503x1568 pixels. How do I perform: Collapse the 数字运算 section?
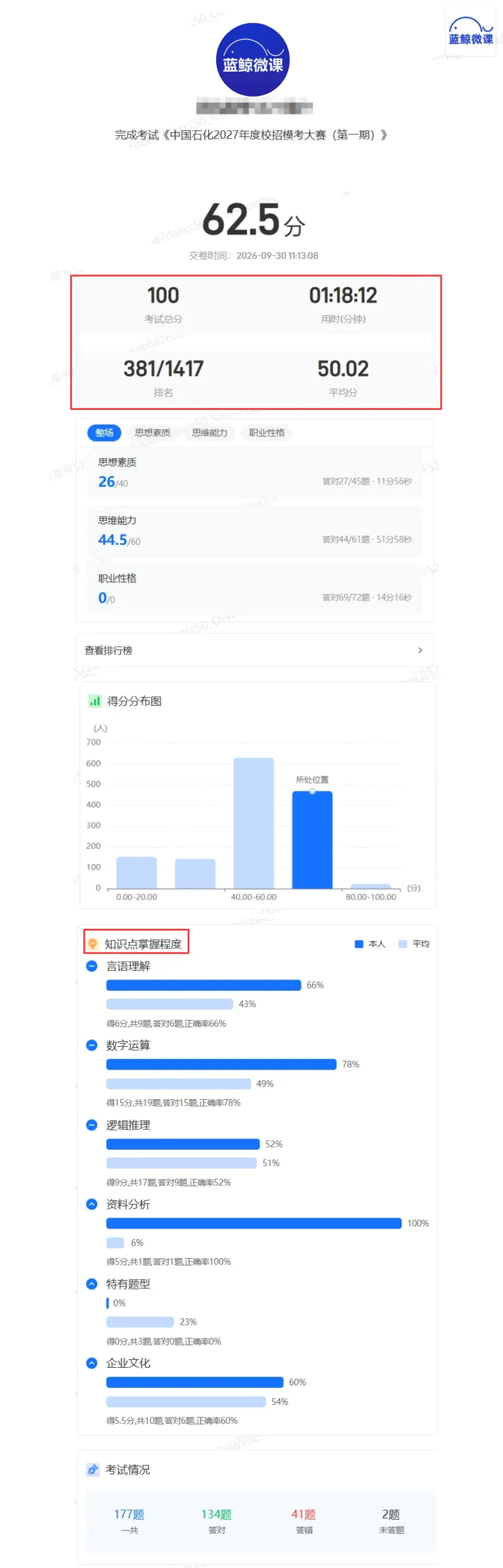[x=91, y=1045]
